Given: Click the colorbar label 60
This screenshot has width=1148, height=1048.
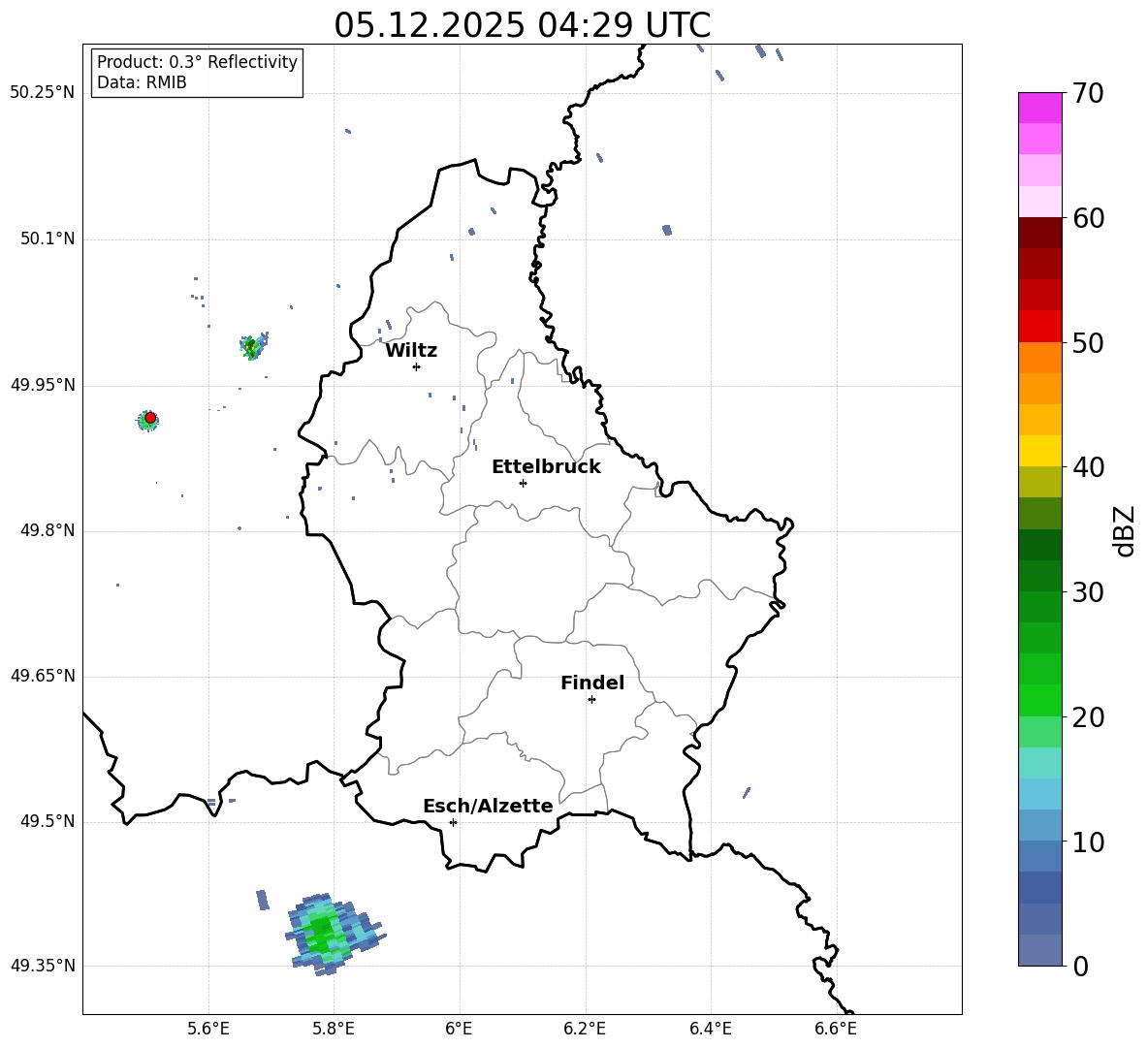Looking at the screenshot, I should click(x=1088, y=218).
